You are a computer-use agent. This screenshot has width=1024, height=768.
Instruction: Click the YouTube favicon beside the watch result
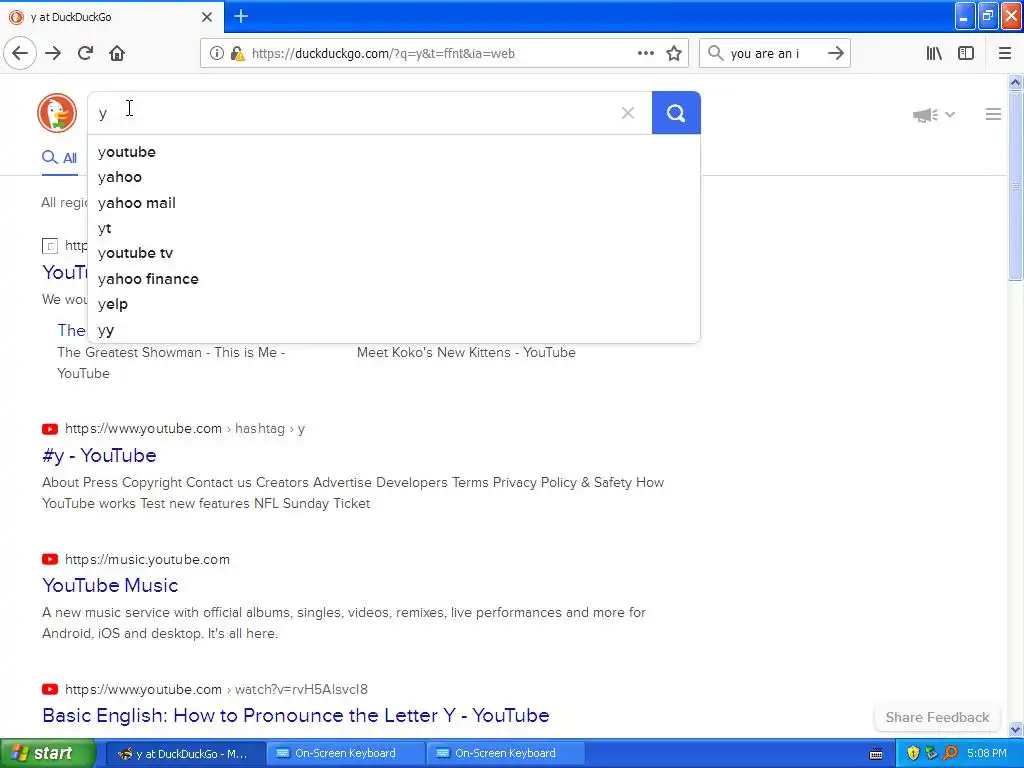[x=50, y=690]
